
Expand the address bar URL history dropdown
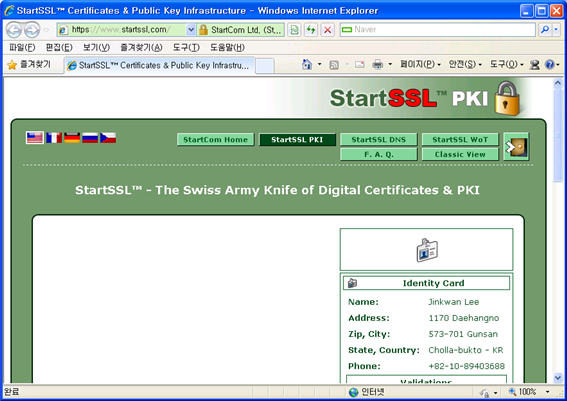tap(191, 30)
